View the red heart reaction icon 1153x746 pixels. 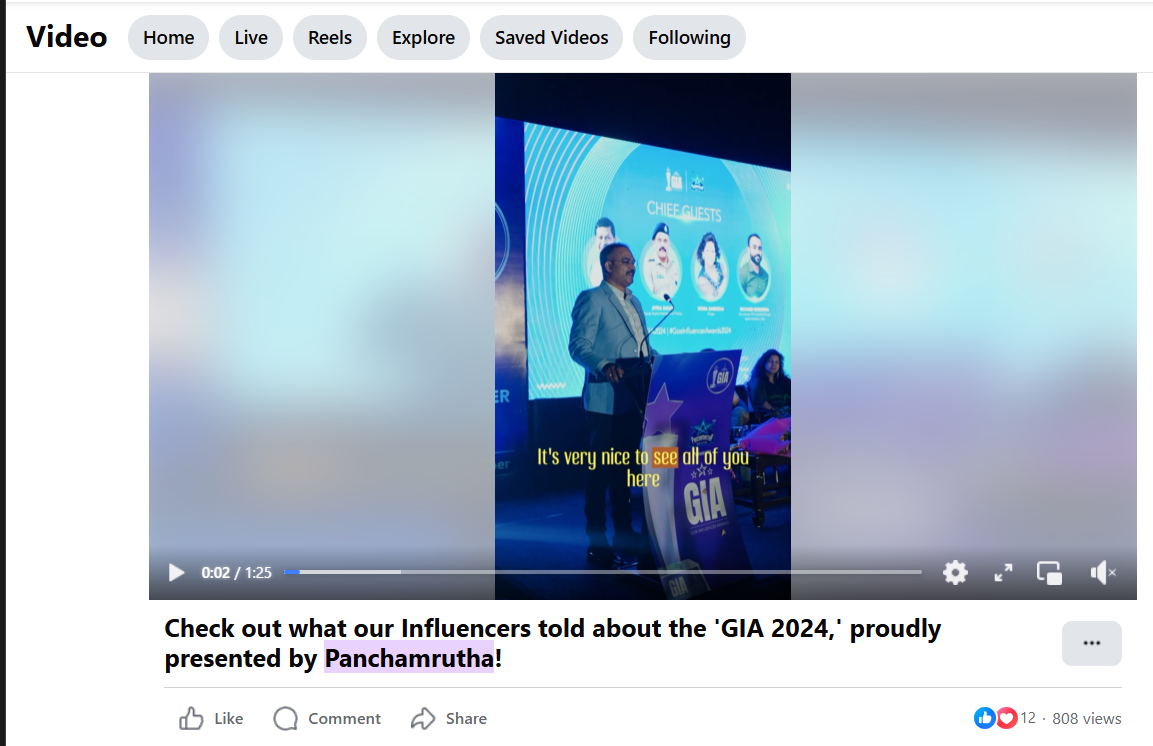[x=1007, y=718]
